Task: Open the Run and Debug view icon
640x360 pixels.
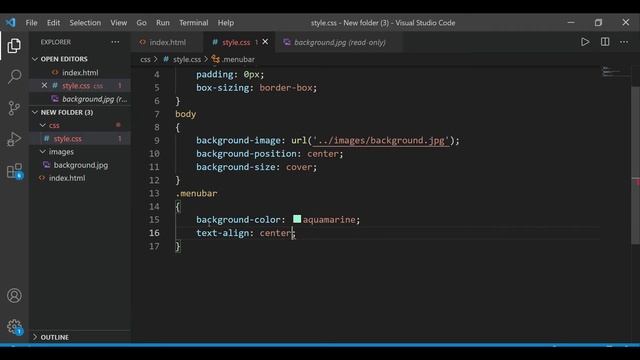Action: coord(14,139)
